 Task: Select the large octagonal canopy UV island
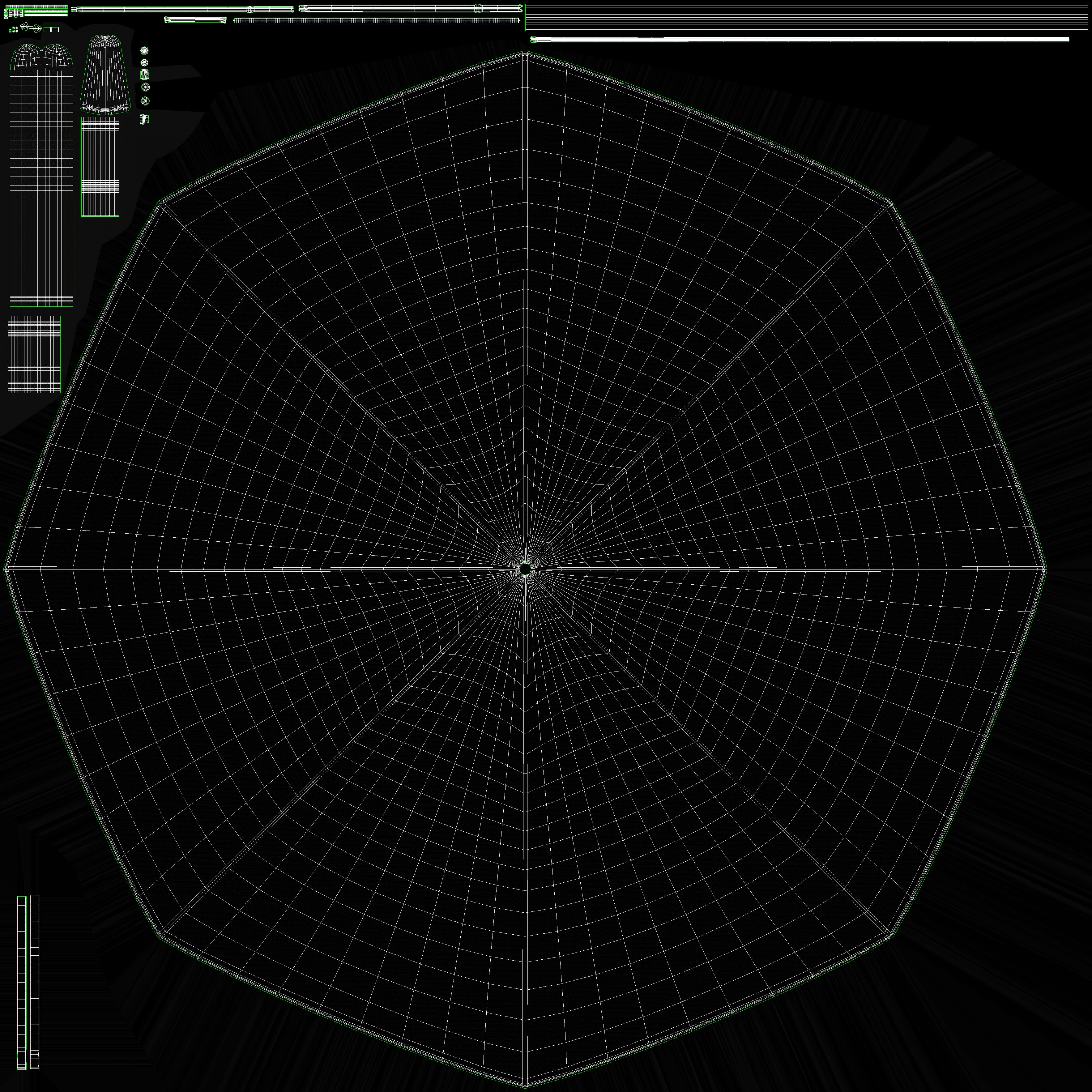525,569
